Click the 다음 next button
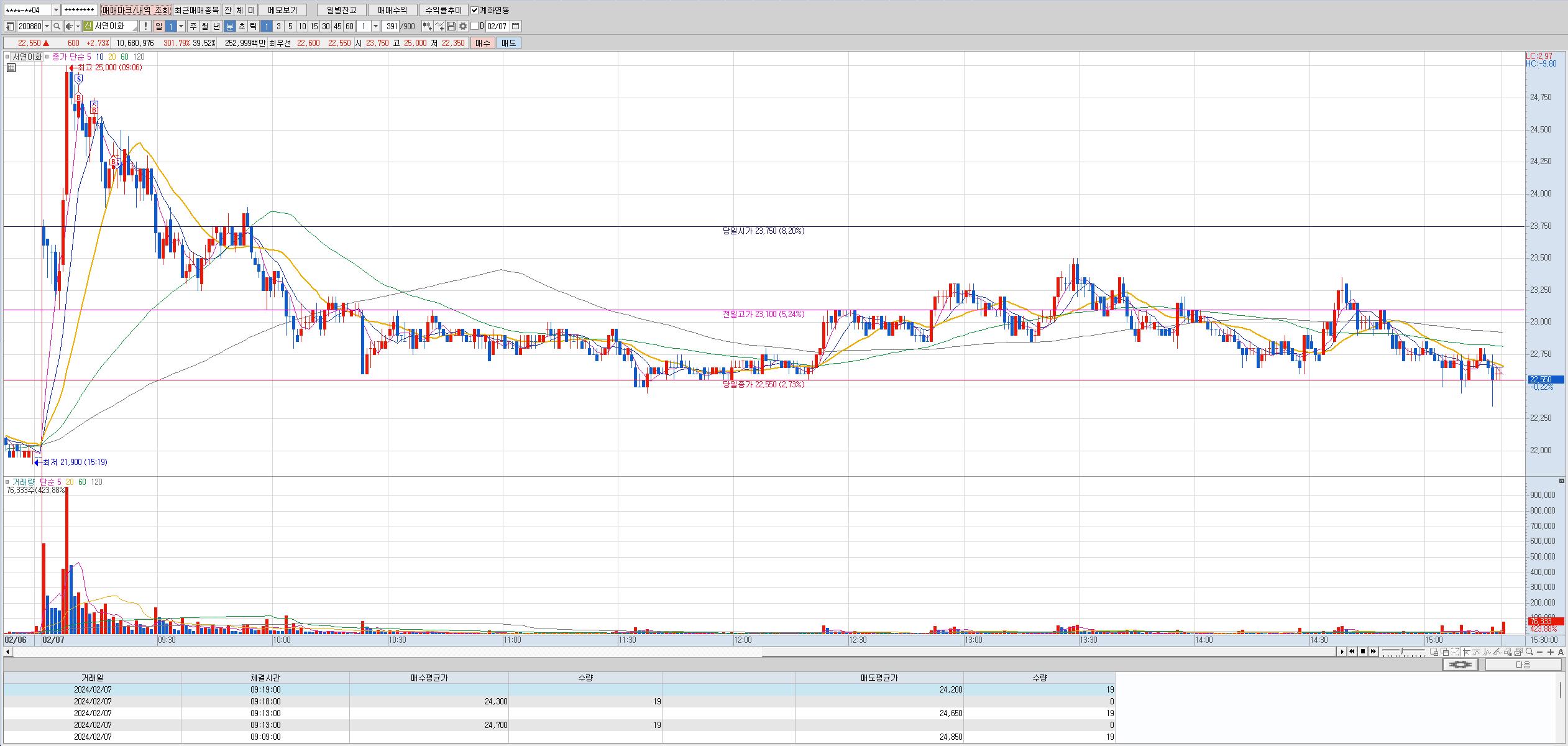Image resolution: width=1568 pixels, height=746 pixels. (x=1523, y=665)
